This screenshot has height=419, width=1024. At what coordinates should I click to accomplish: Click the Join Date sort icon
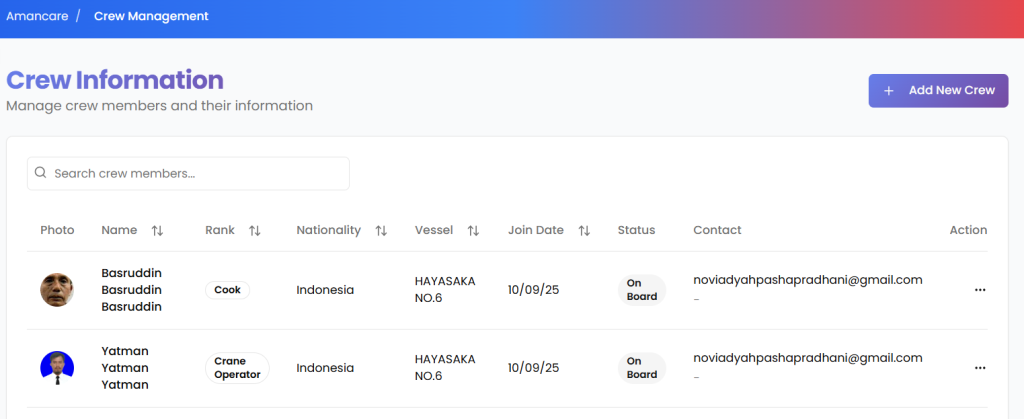coord(584,231)
